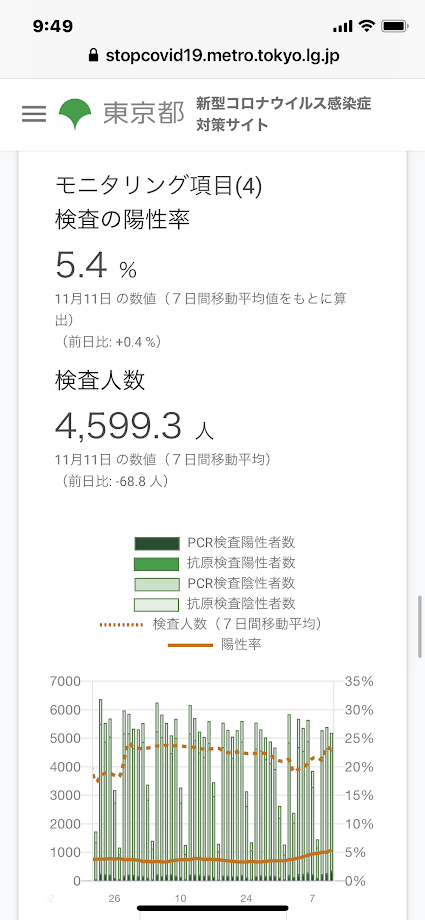
Task: Toggle 検査人数（７日間移動平均）dotted line legend
Action: [x=211, y=624]
